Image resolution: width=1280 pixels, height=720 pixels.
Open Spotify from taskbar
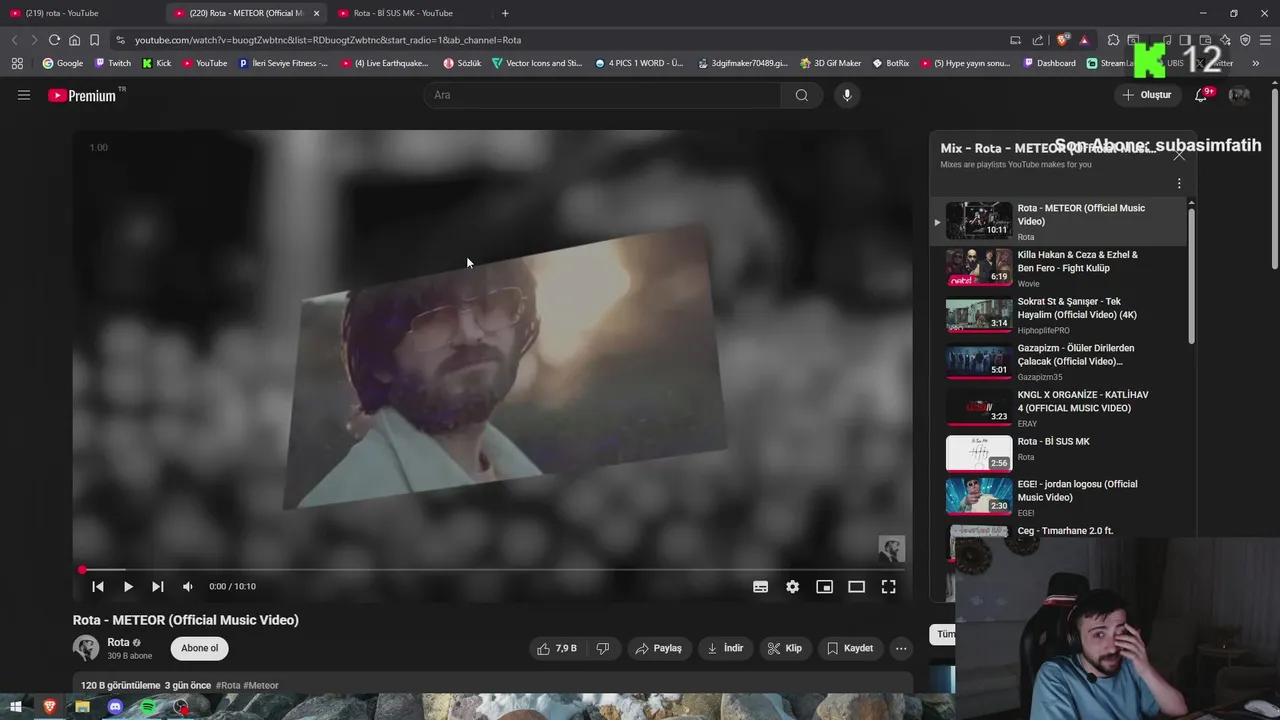pos(148,707)
